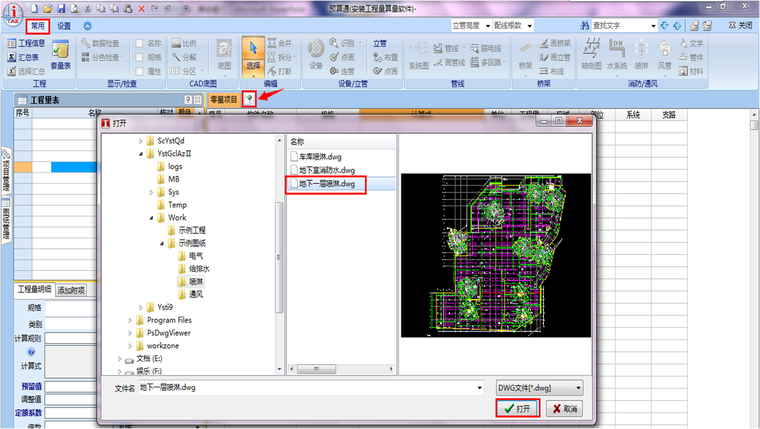Open the 轴侧图 axonometric tool
760x429 pixels.
point(591,54)
